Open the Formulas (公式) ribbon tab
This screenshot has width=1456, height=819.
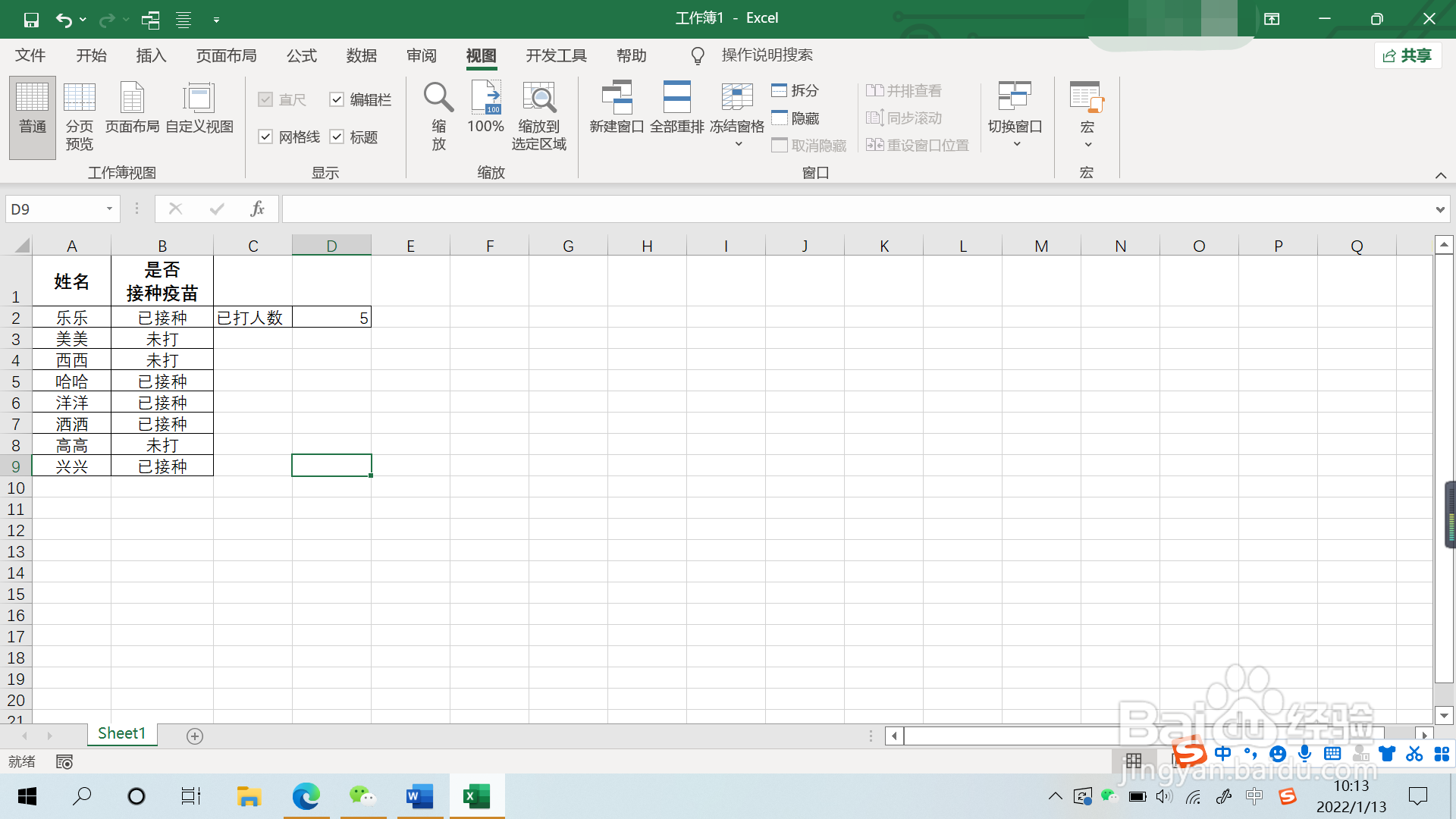[x=301, y=55]
